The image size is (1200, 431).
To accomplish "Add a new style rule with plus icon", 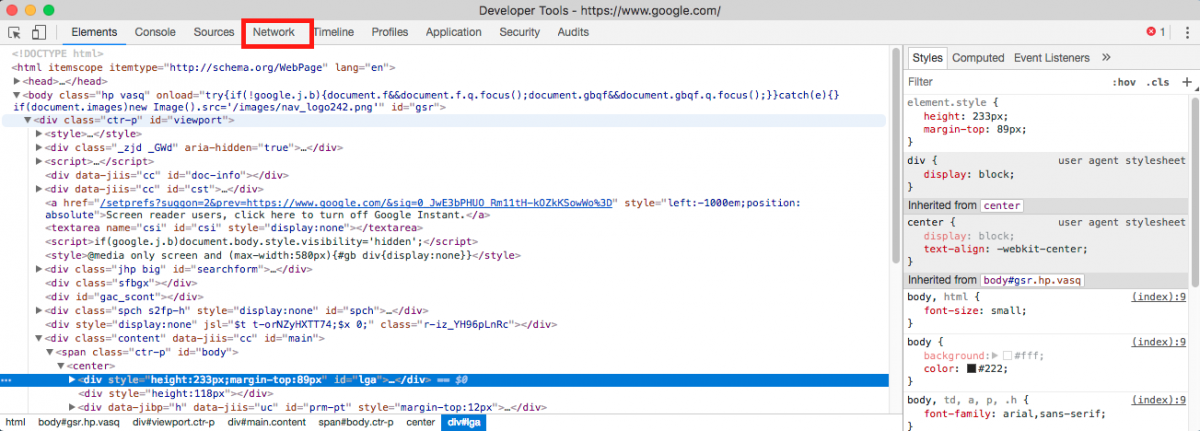I will point(1187,82).
